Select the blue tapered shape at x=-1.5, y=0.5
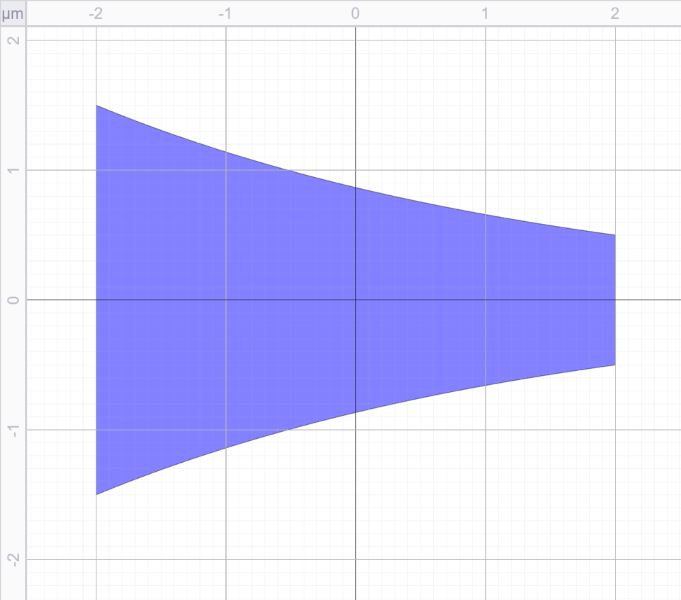The image size is (681, 600). [161, 235]
